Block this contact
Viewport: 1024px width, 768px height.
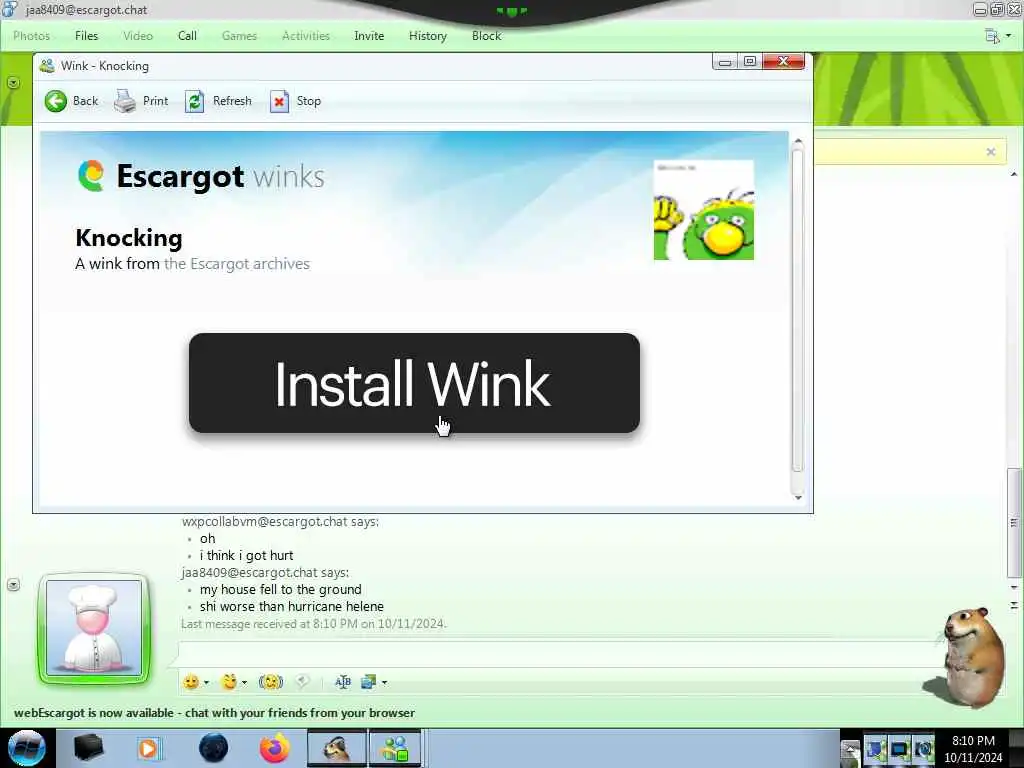pos(487,36)
